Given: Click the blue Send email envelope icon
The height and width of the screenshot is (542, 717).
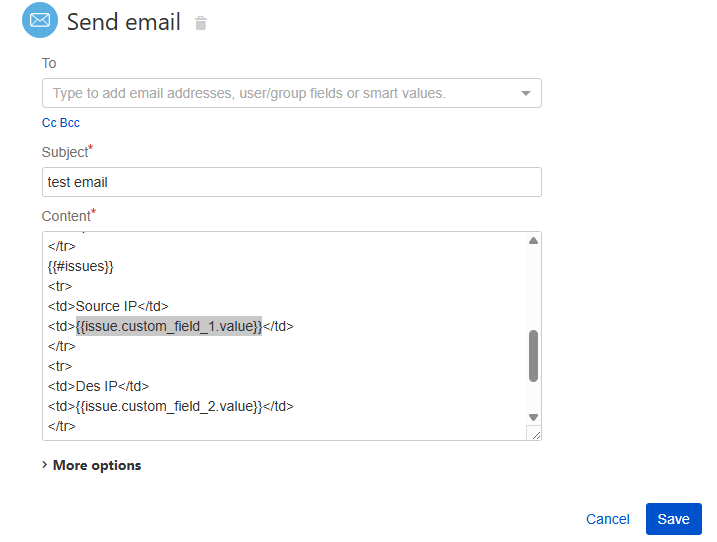Looking at the screenshot, I should coord(40,20).
